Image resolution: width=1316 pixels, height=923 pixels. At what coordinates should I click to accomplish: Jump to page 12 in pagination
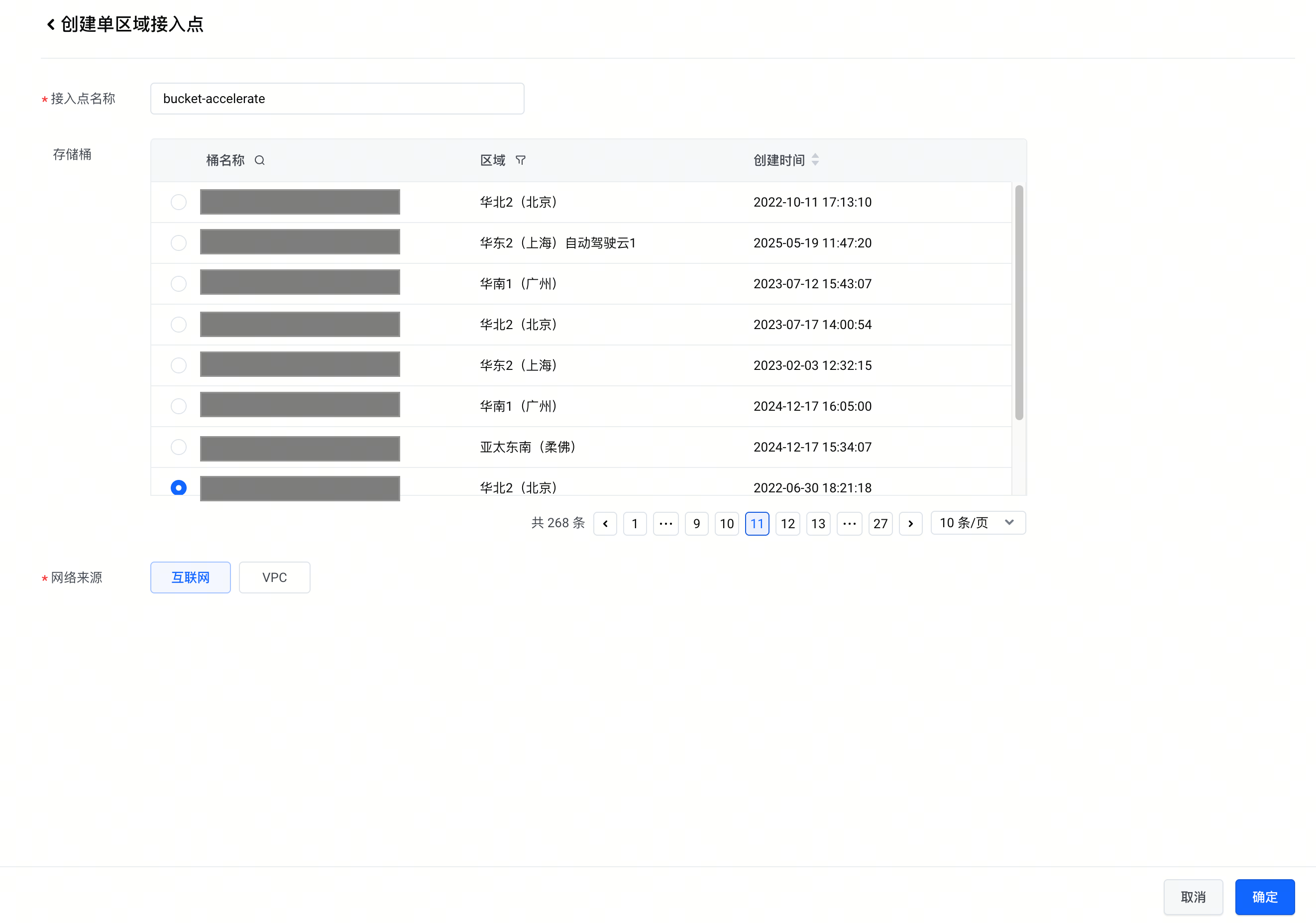(x=787, y=523)
